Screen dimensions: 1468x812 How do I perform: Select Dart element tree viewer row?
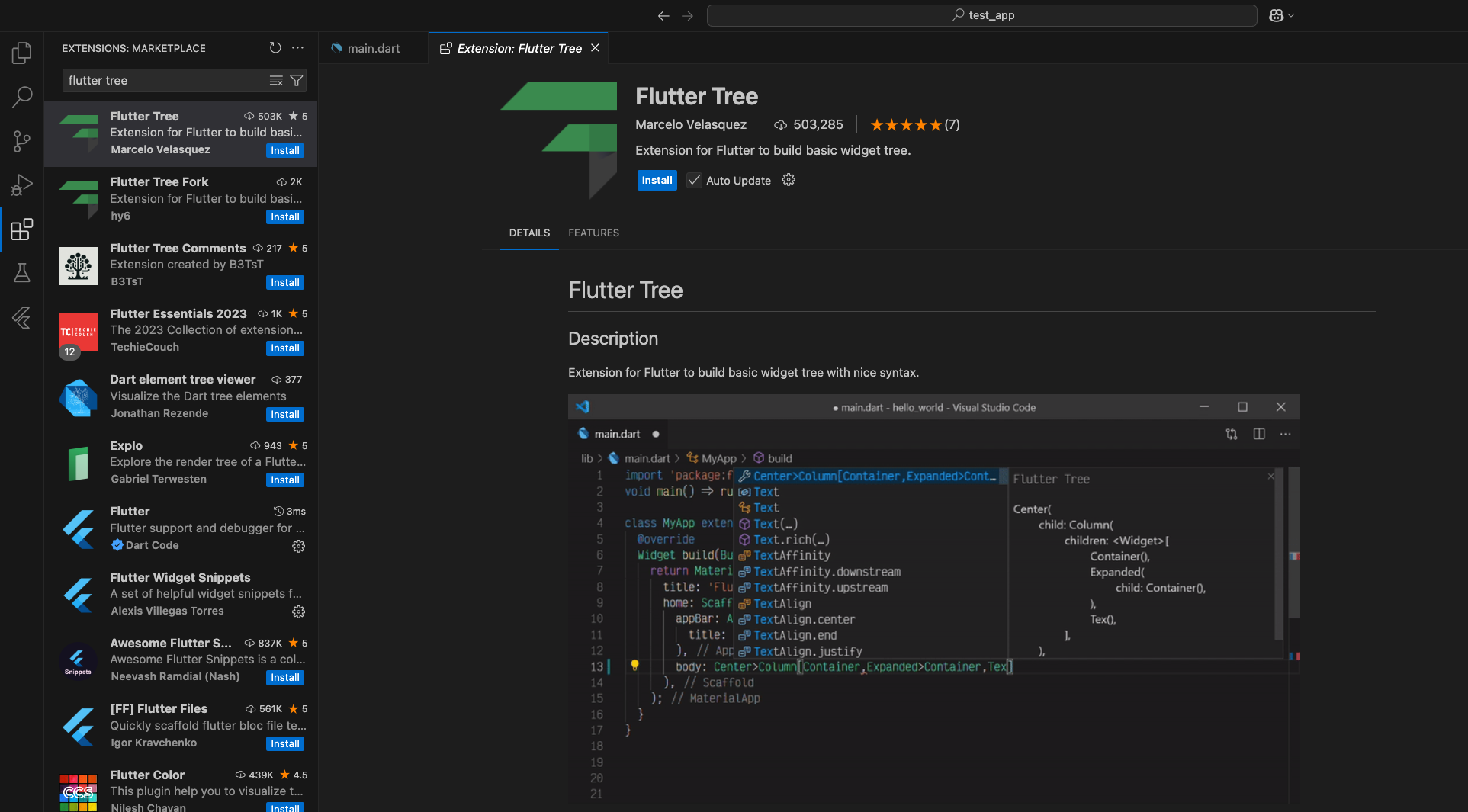181,397
